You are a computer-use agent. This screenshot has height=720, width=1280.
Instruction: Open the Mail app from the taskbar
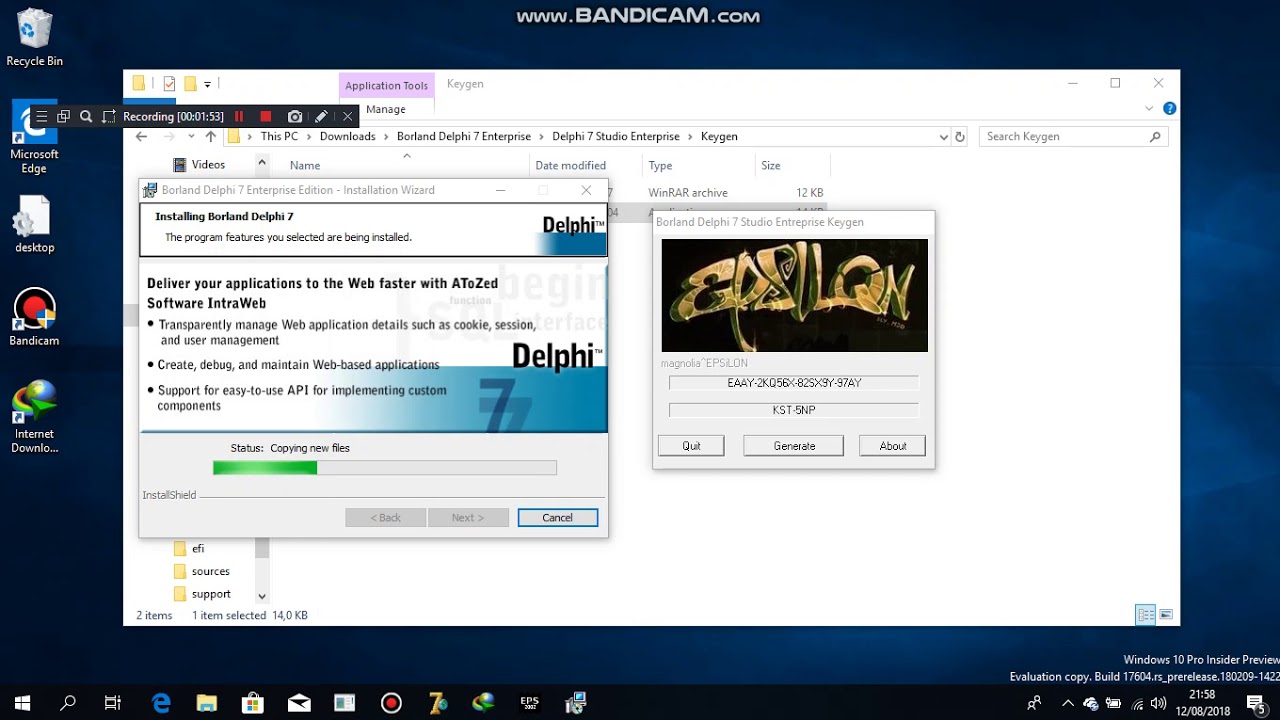299,703
